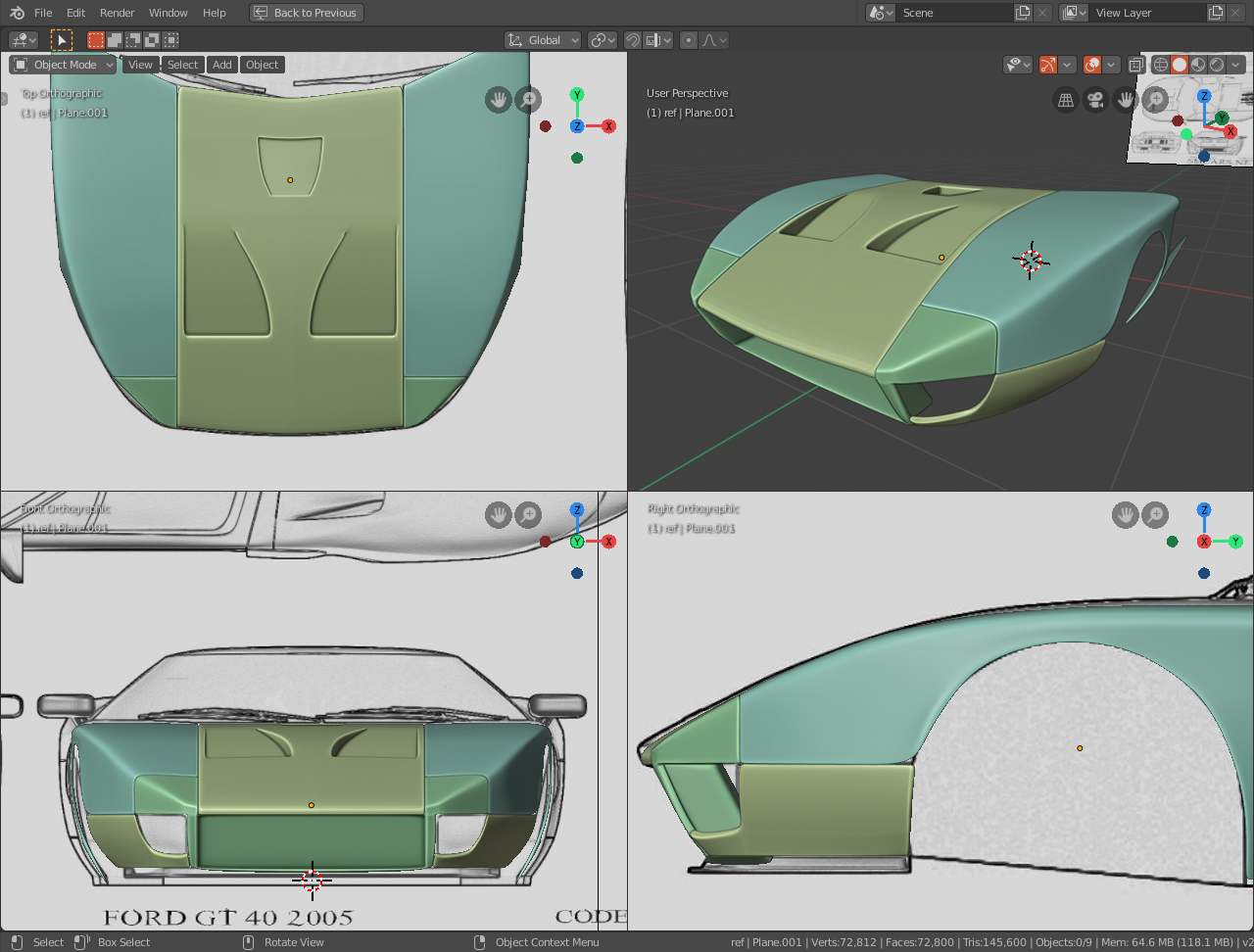Click the Blender logo icon
1254x952 pixels.
point(17,13)
